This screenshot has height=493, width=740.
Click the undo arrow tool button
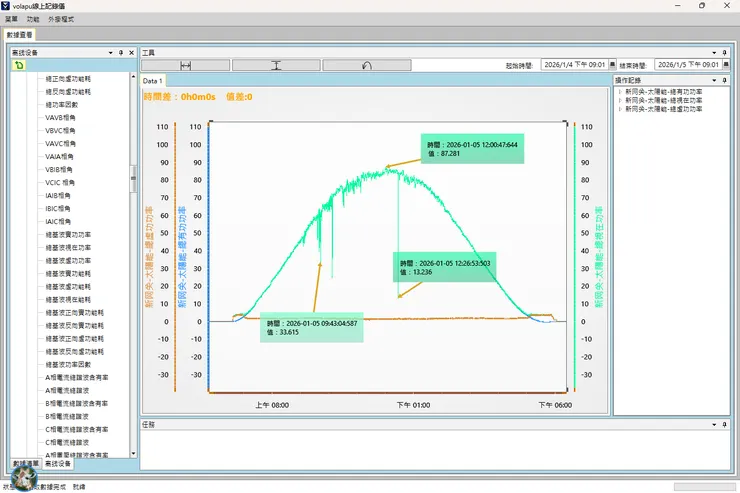tap(367, 65)
